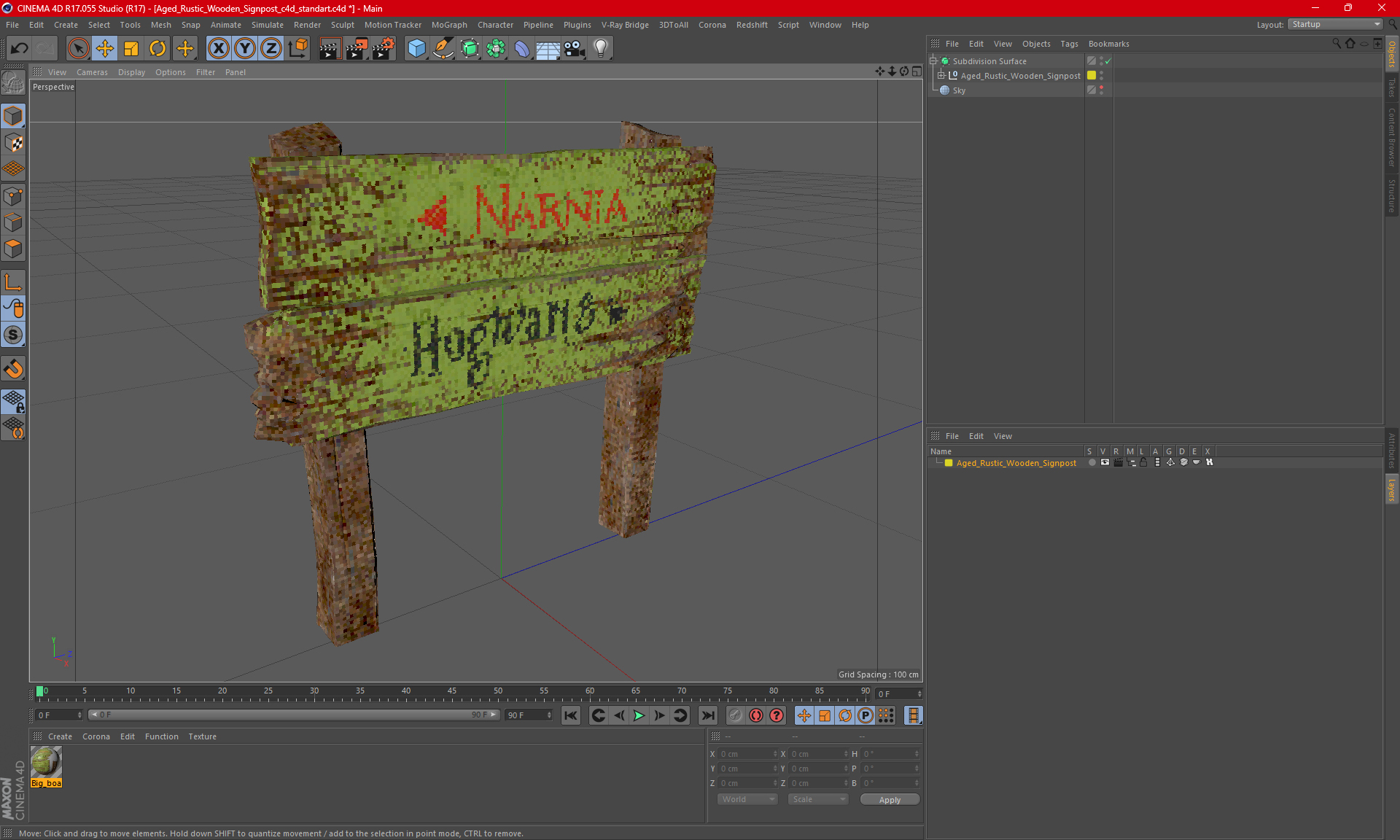The width and height of the screenshot is (1400, 840).
Task: Switch to Points mode
Action: (x=13, y=196)
